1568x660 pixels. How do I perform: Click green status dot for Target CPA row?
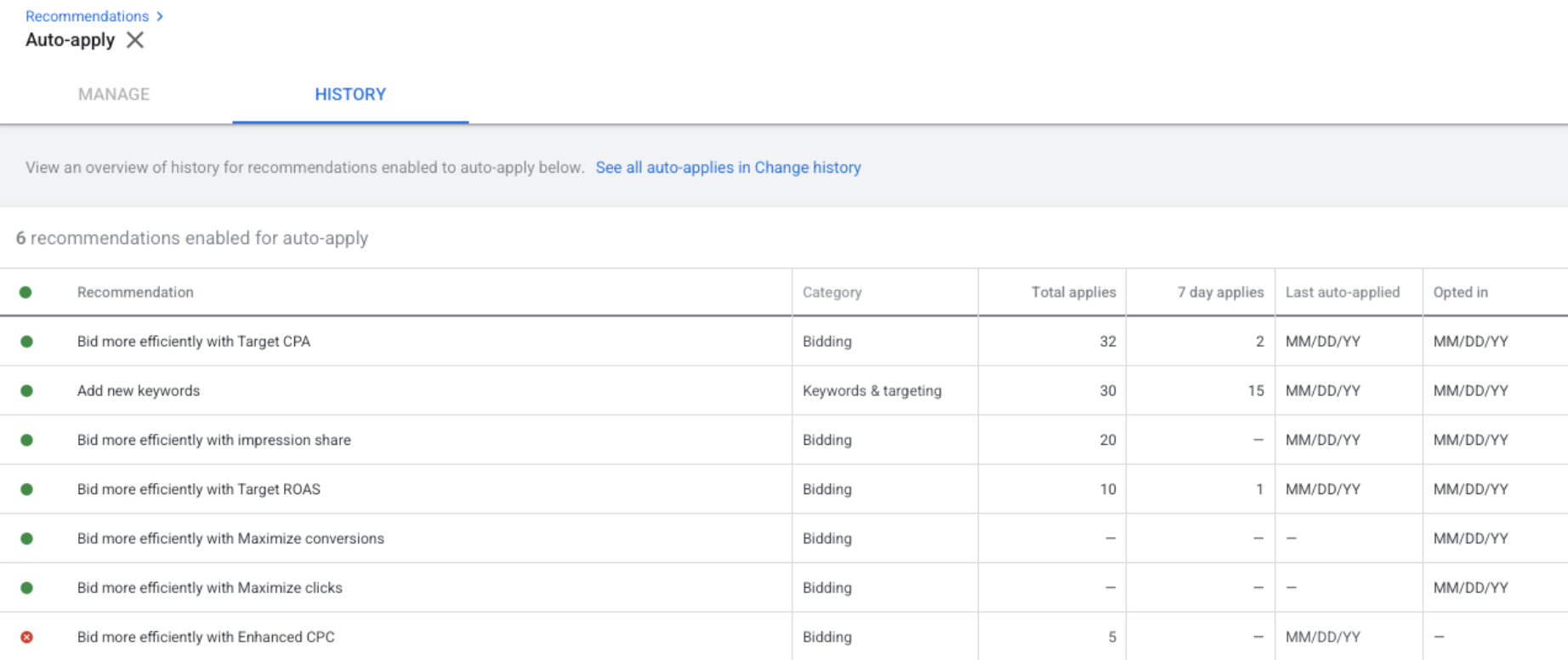tap(26, 341)
